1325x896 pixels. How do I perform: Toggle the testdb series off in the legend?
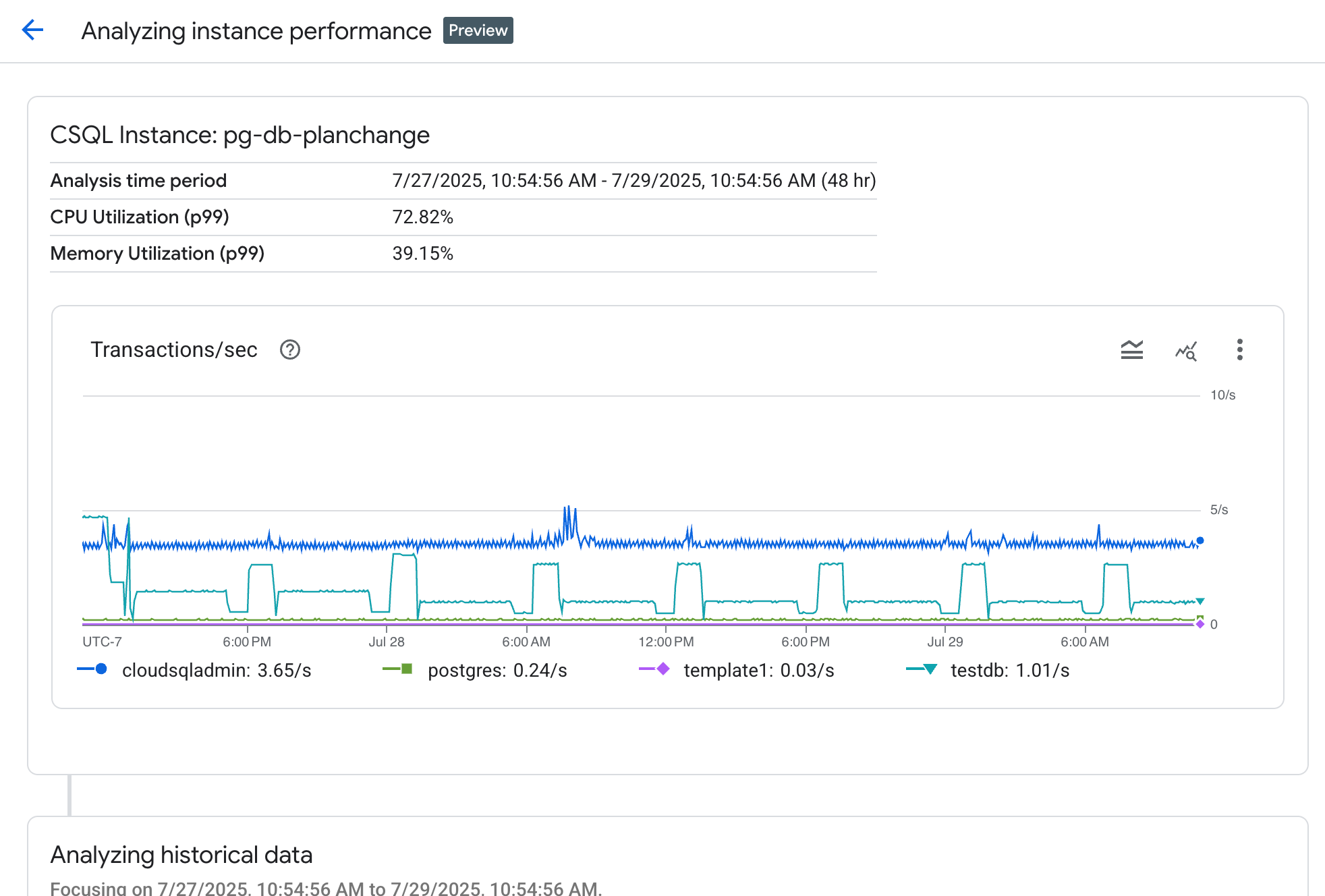1008,669
